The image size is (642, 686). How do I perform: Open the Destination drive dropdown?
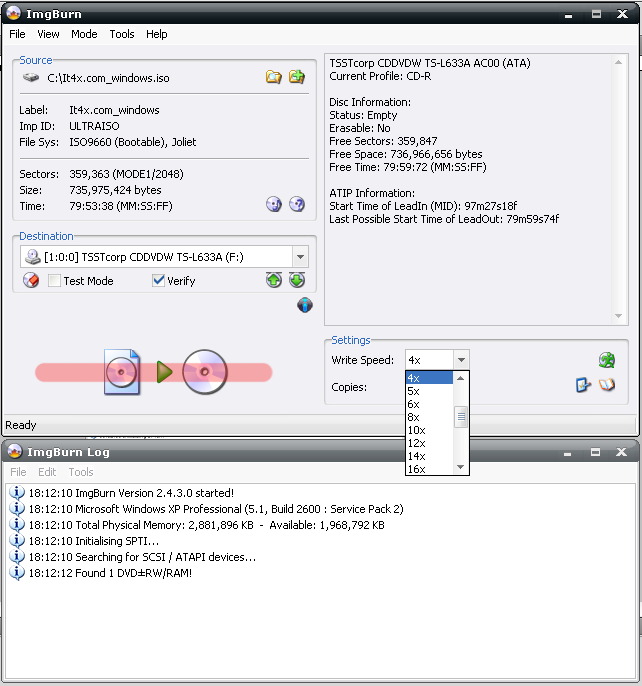tap(300, 257)
